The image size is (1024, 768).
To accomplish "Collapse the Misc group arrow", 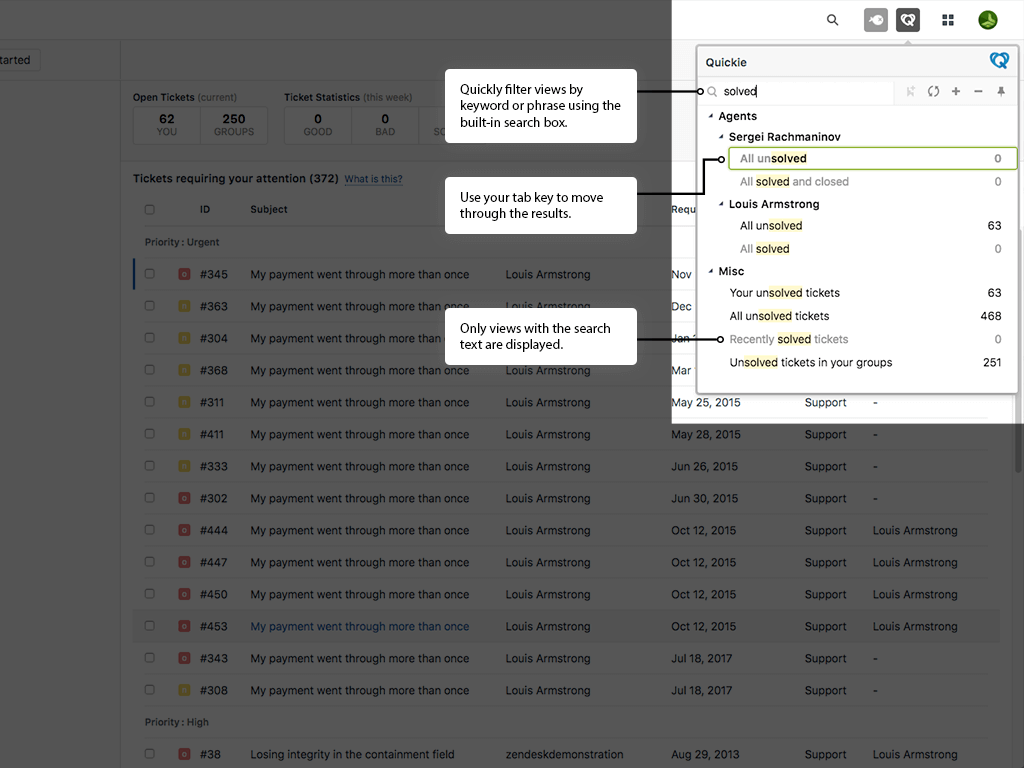I will 711,271.
